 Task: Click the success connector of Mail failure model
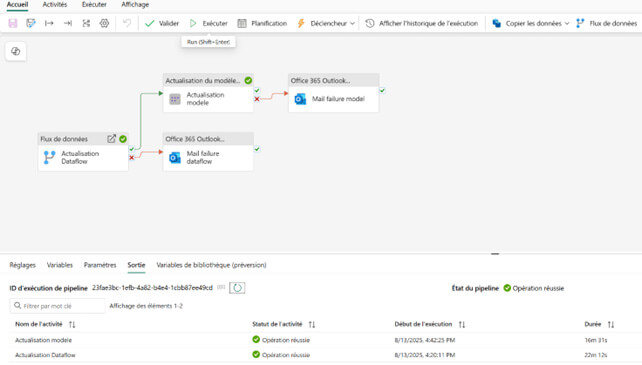[382, 91]
